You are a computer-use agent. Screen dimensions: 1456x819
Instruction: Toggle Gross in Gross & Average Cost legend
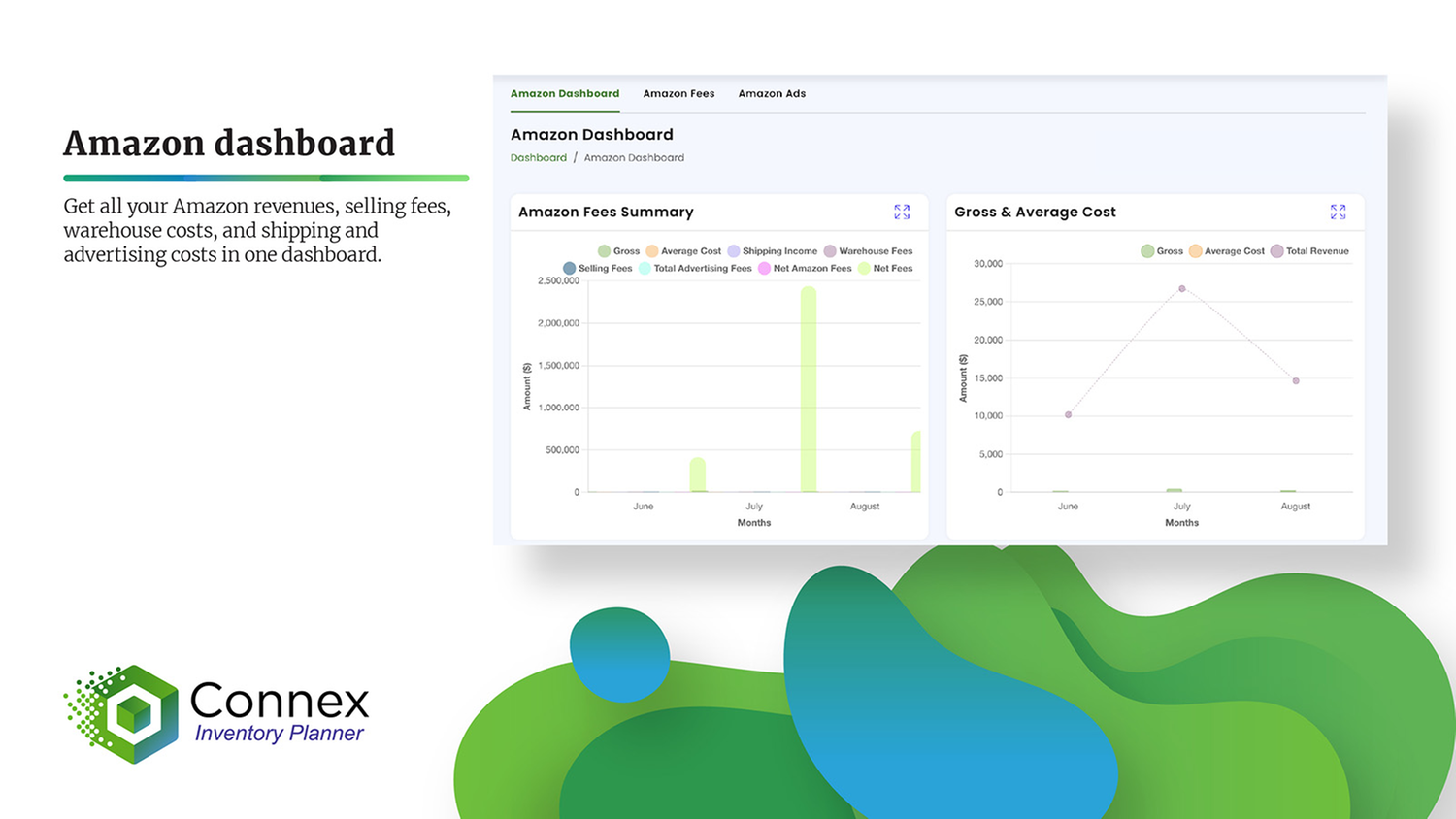1162,251
